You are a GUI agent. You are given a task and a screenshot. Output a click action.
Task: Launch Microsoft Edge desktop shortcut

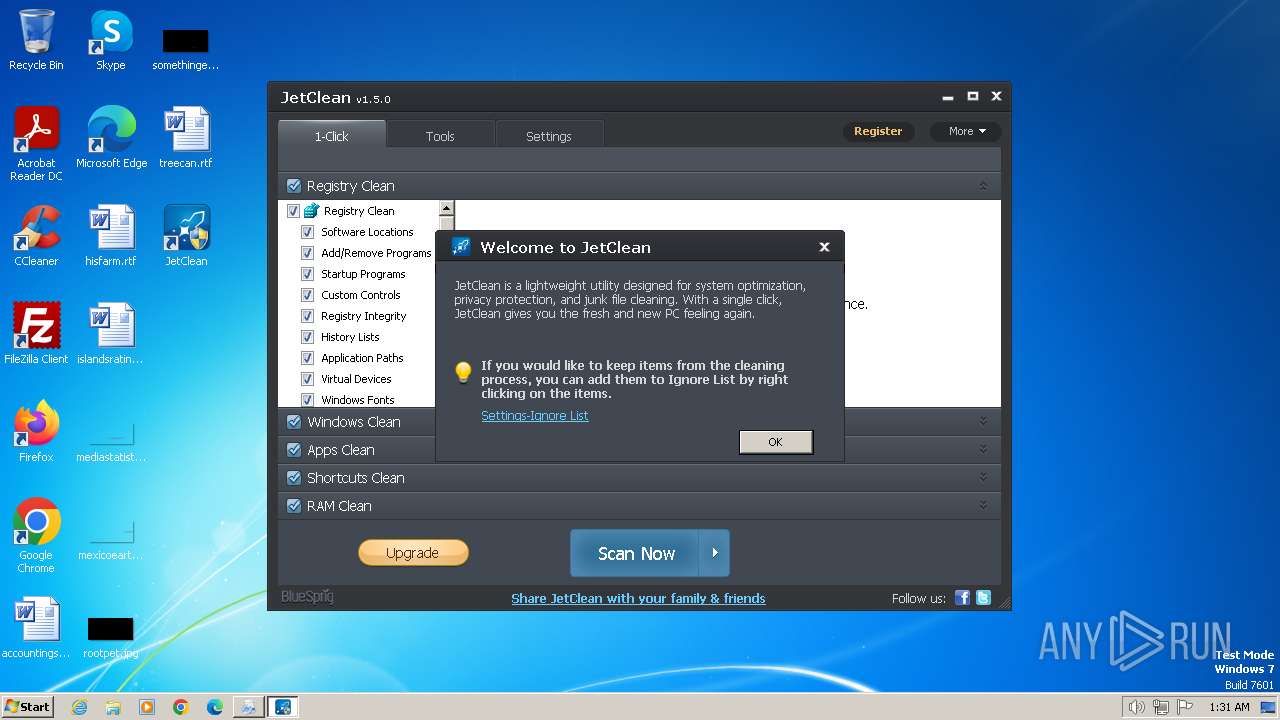click(111, 138)
